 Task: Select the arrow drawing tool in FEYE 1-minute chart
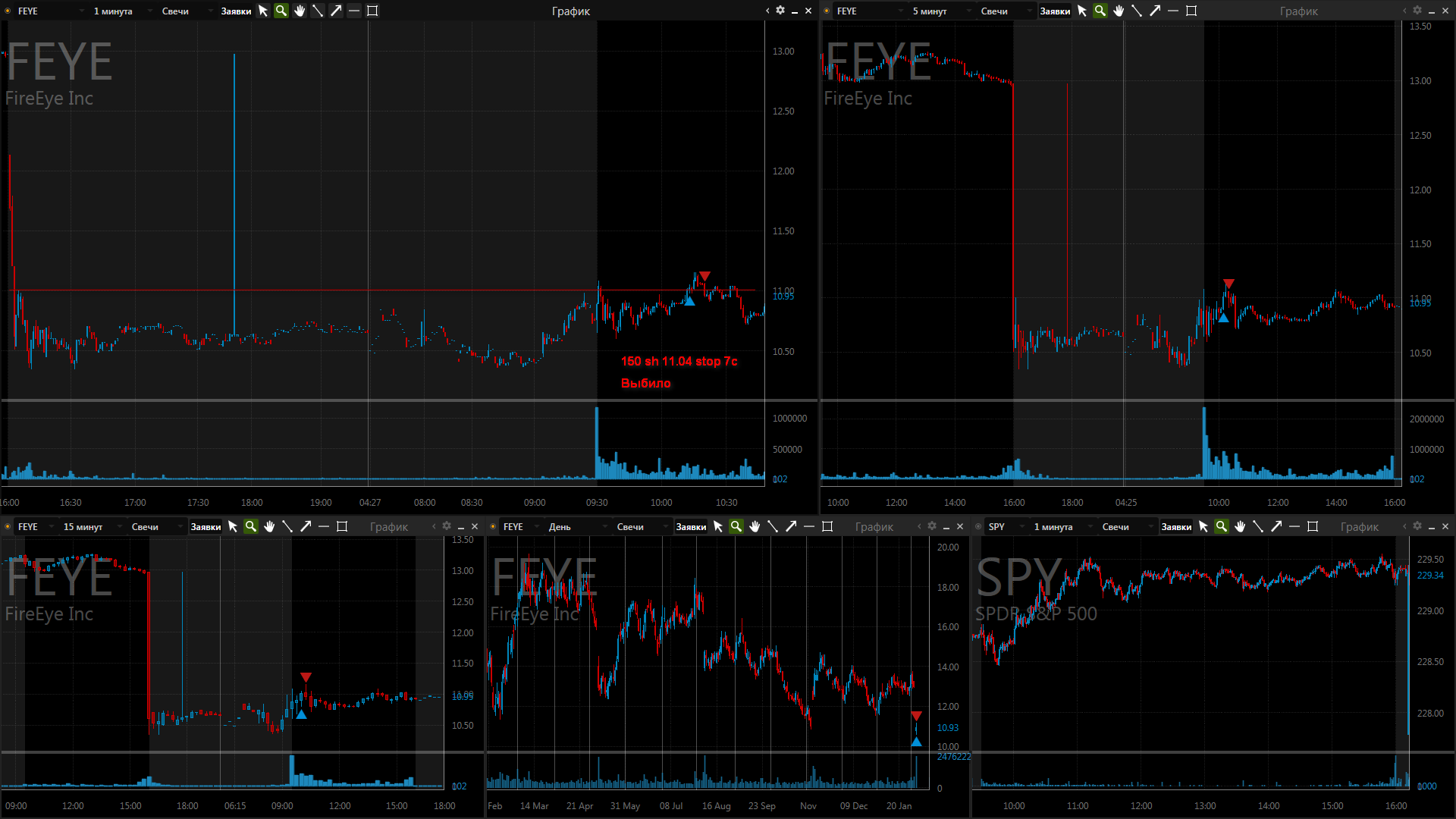336,11
